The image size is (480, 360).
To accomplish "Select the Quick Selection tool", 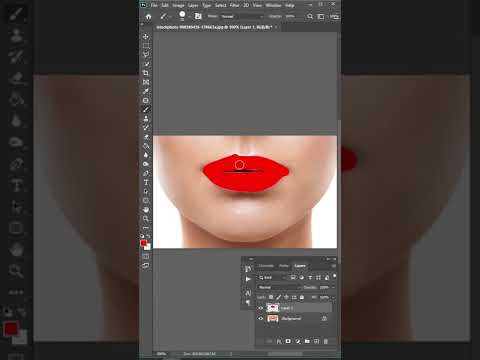I will tap(146, 64).
